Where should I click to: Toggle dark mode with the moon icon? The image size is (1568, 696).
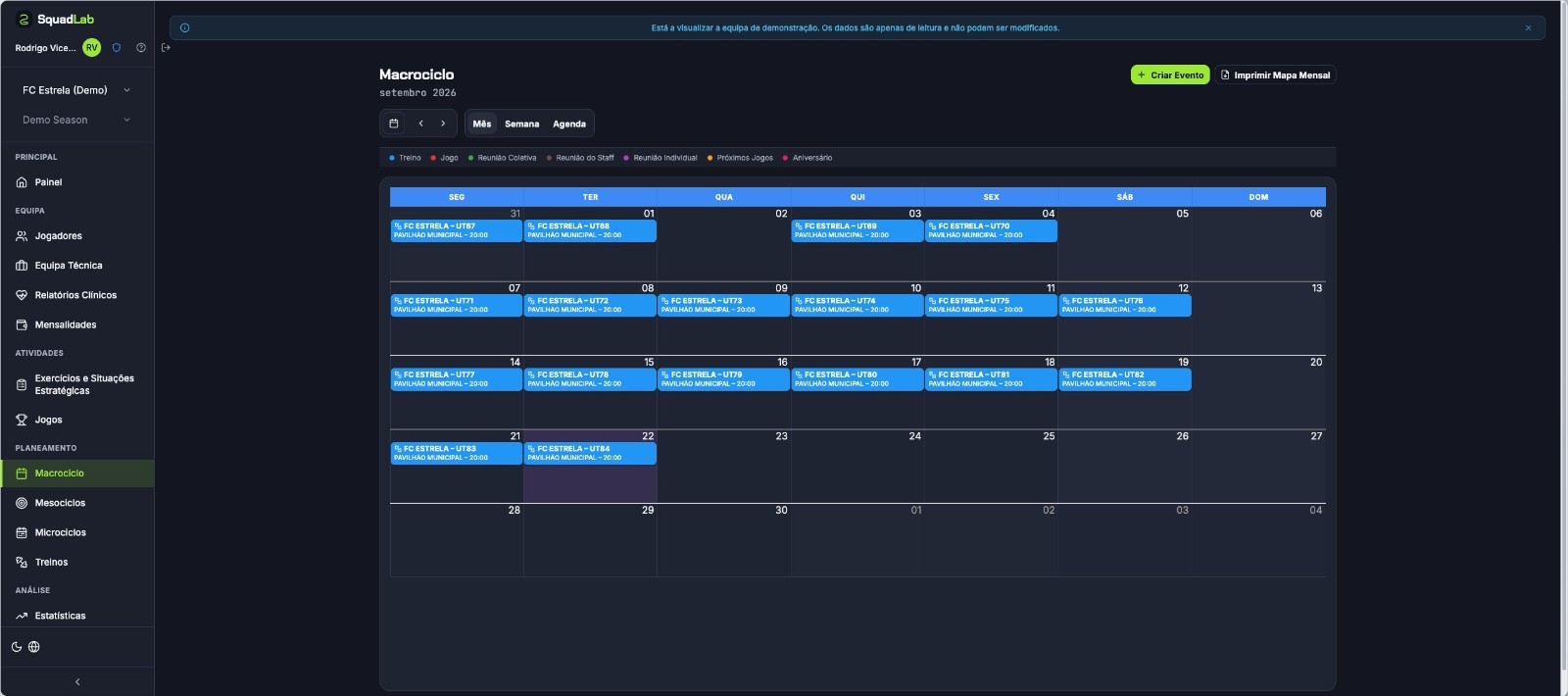coord(17,647)
